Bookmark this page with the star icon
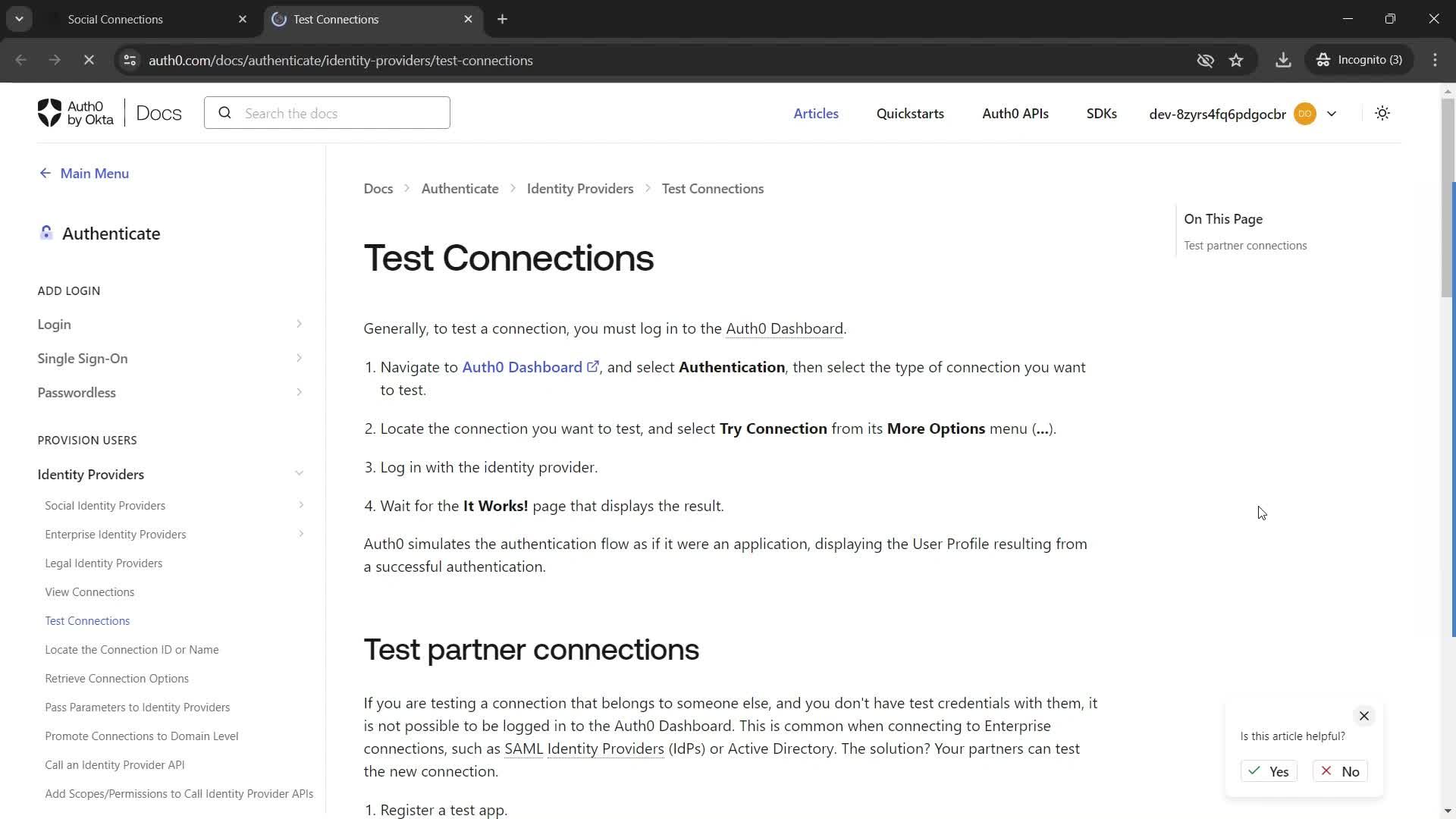1456x819 pixels. tap(1236, 60)
